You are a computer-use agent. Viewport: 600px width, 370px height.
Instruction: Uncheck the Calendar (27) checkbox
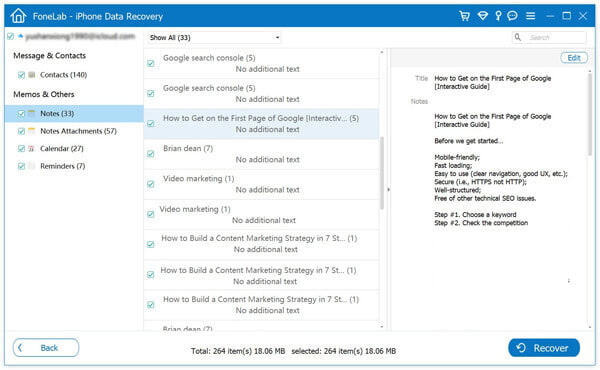point(21,148)
